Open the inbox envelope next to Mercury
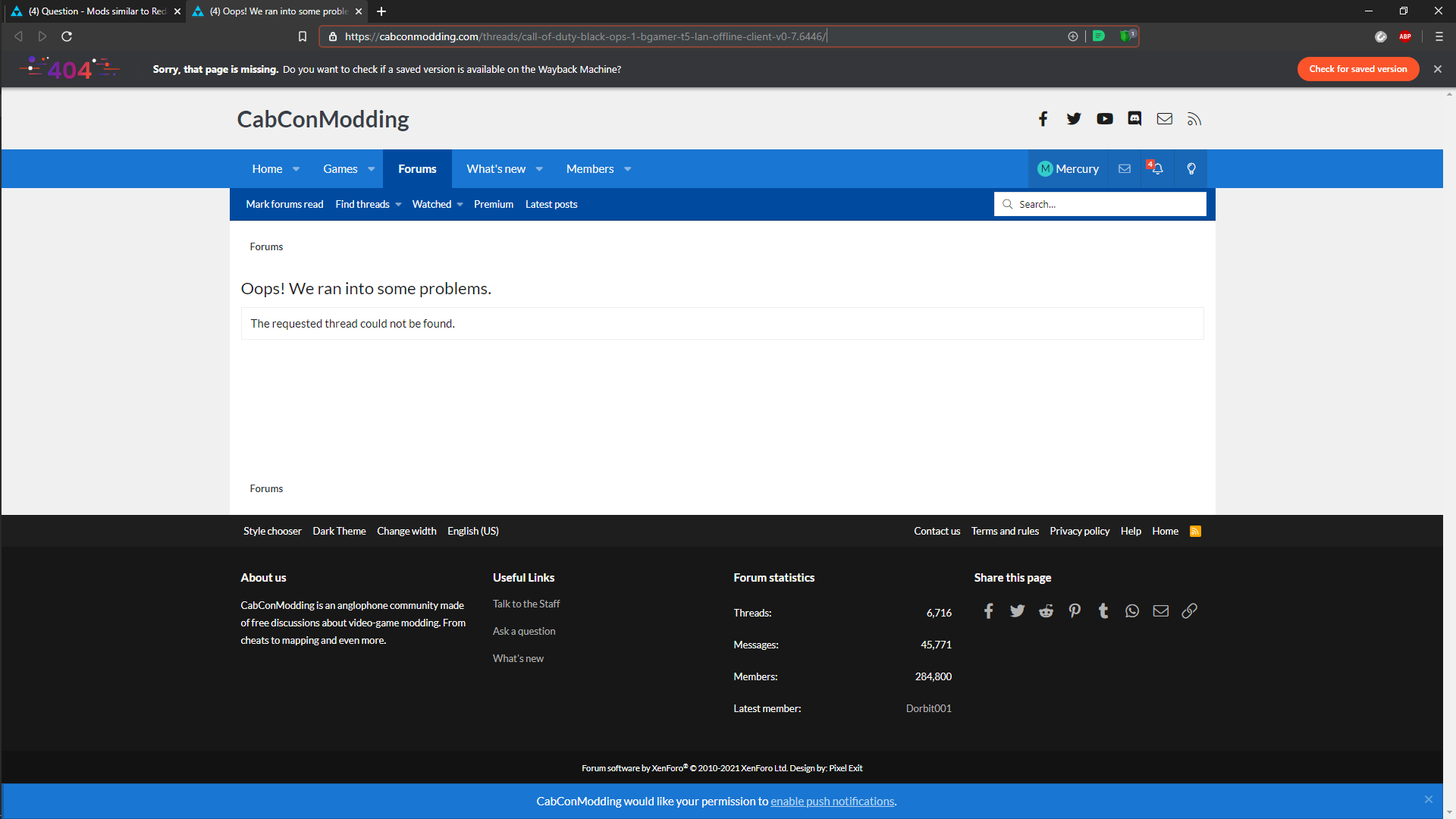Image resolution: width=1456 pixels, height=819 pixels. coord(1125,168)
